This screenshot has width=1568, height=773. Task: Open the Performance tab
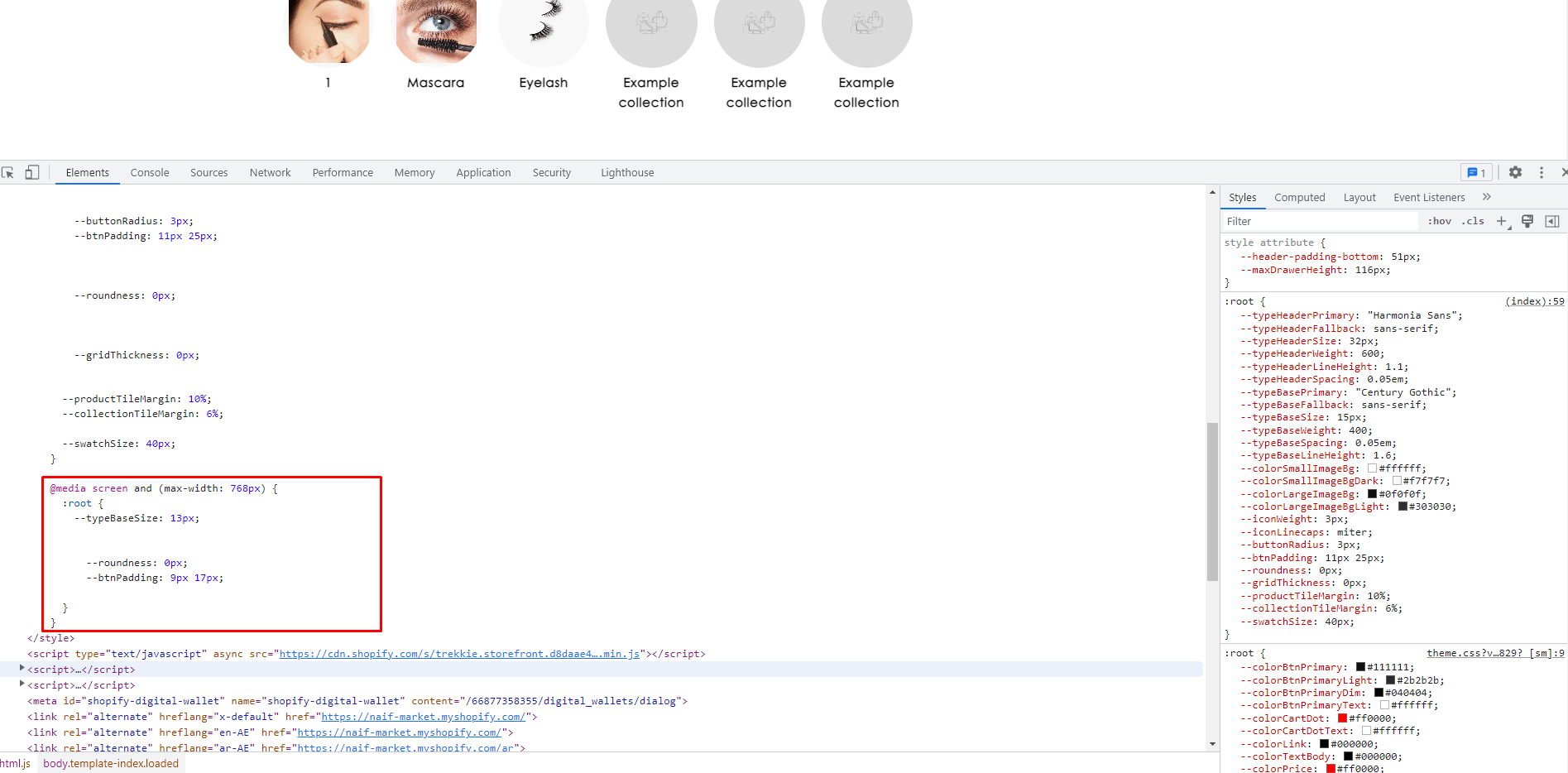343,172
